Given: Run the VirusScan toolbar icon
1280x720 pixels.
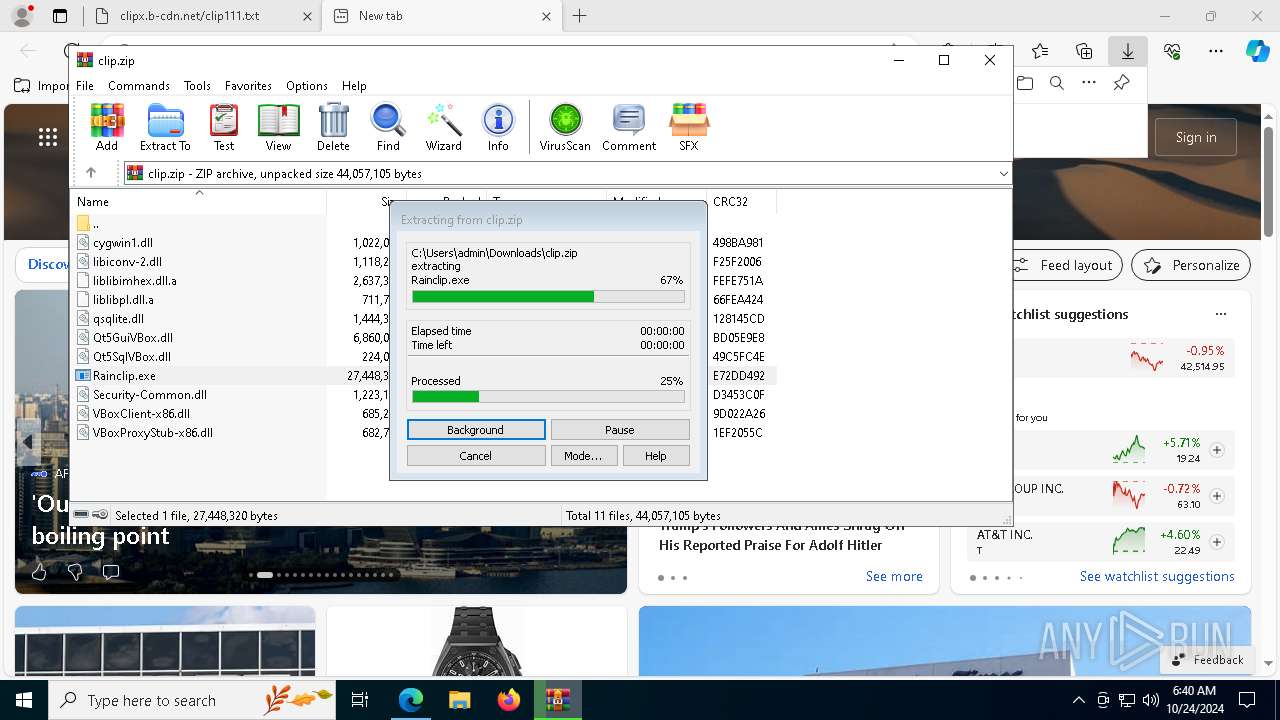Looking at the screenshot, I should pos(565,127).
